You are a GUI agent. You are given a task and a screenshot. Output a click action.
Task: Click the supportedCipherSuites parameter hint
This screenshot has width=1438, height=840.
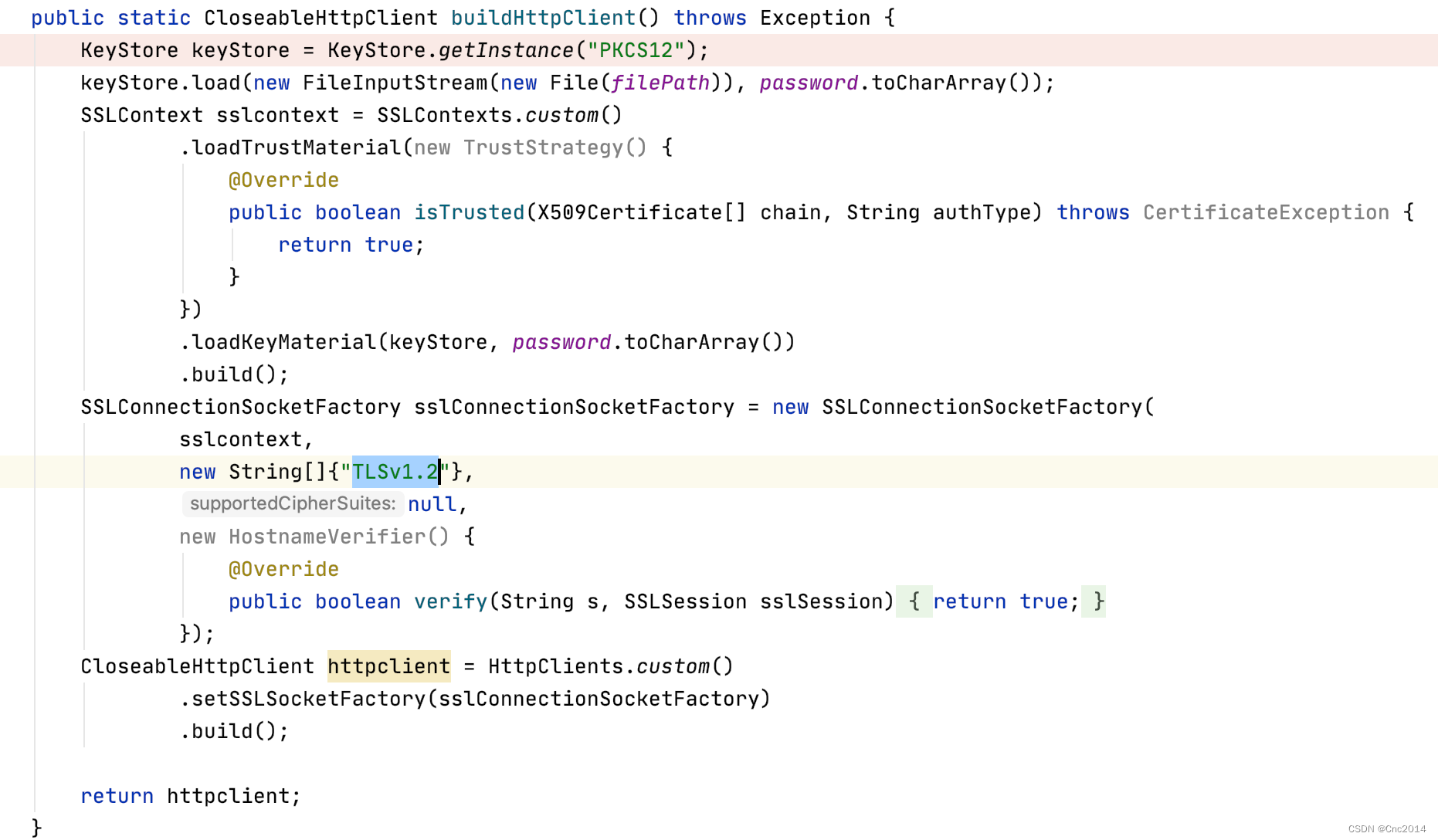[x=292, y=503]
